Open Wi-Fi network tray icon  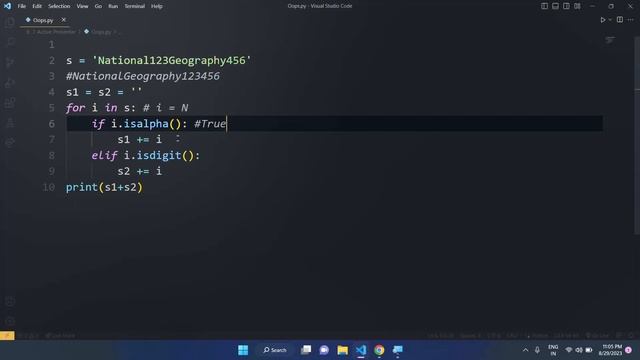point(569,350)
